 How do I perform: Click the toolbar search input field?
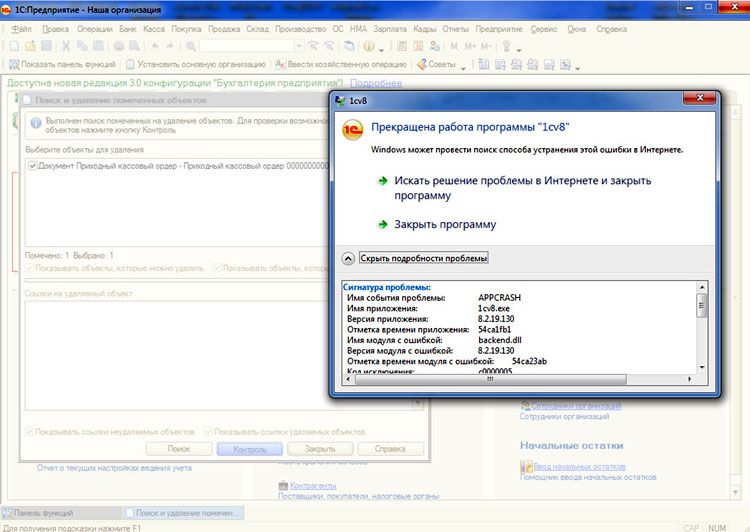pos(247,46)
